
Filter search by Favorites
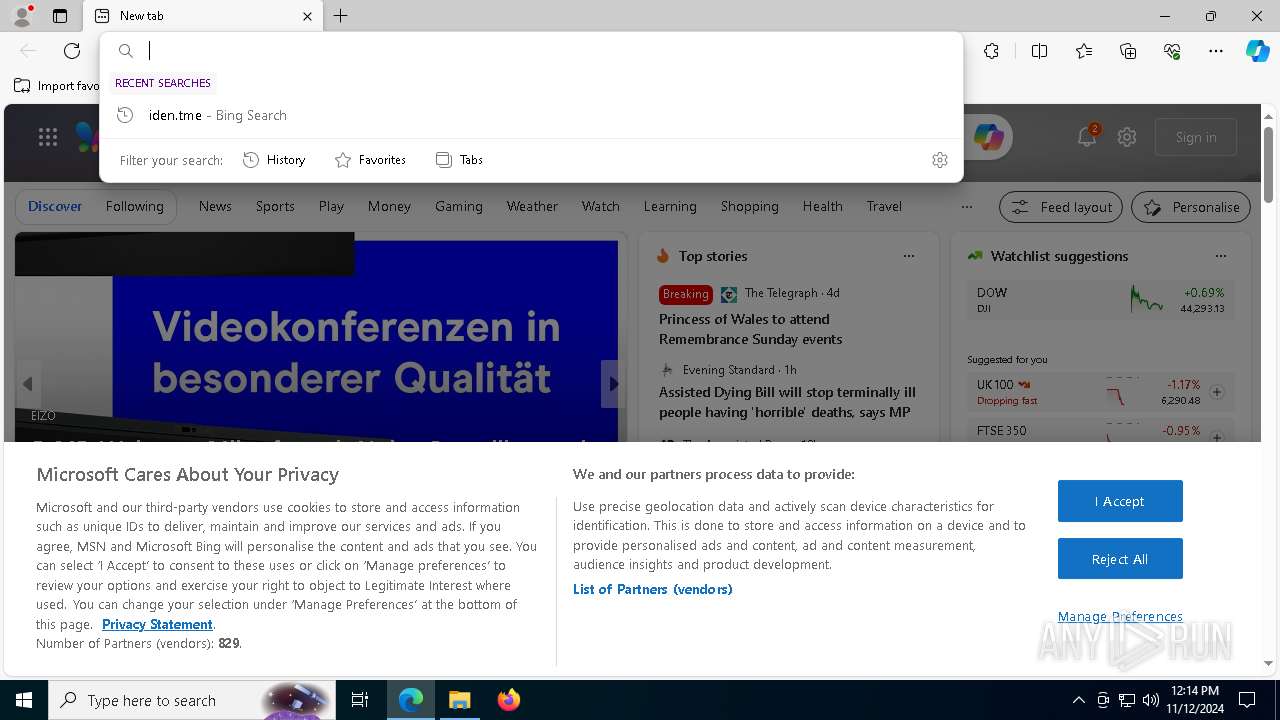click(x=370, y=160)
